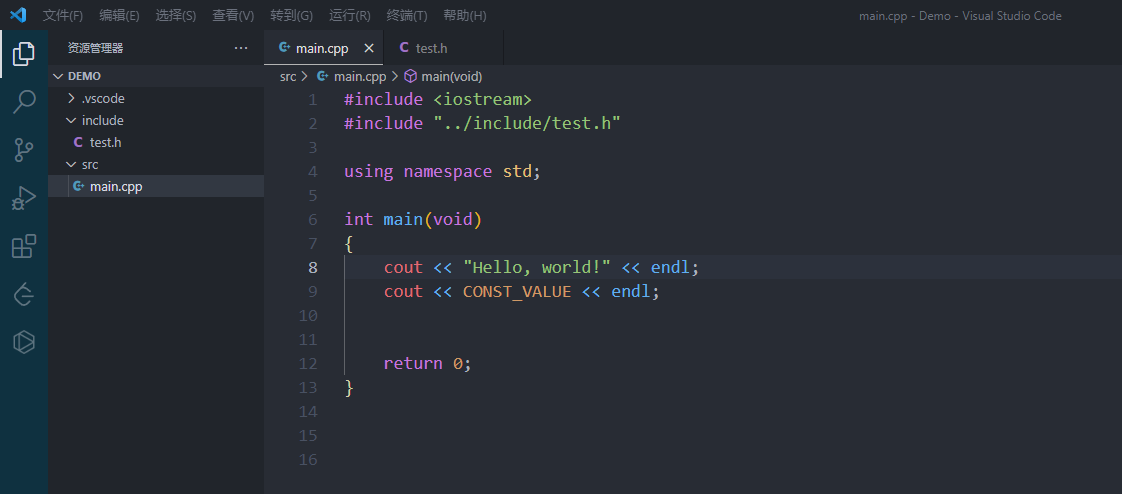This screenshot has width=1122, height=494.
Task: Open the 查看(V) menu
Action: click(233, 15)
